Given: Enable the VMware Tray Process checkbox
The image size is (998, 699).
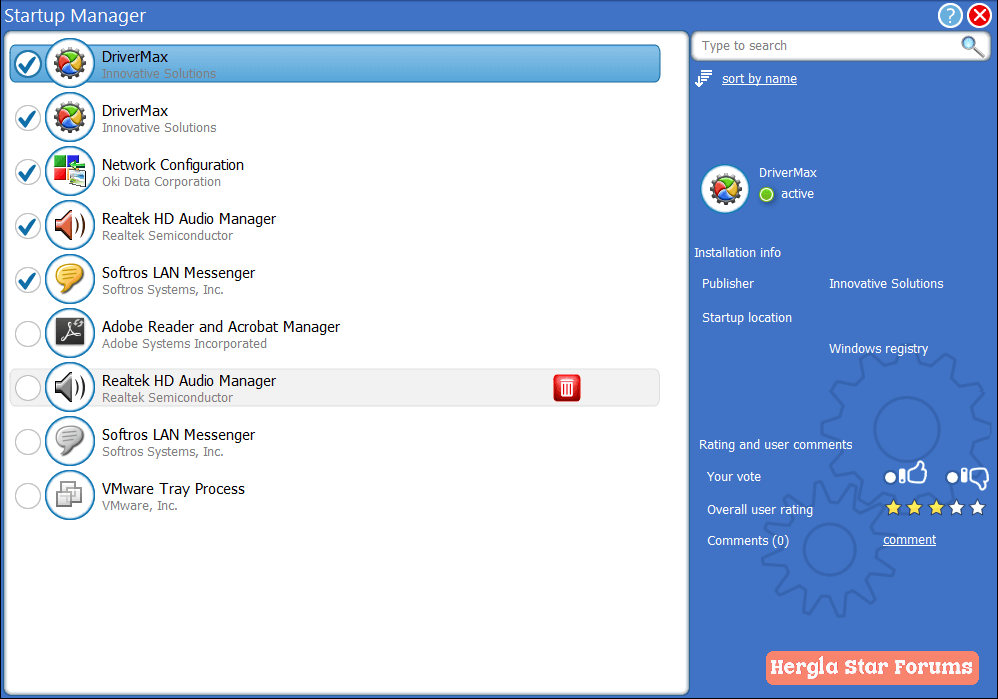Looking at the screenshot, I should click(28, 496).
